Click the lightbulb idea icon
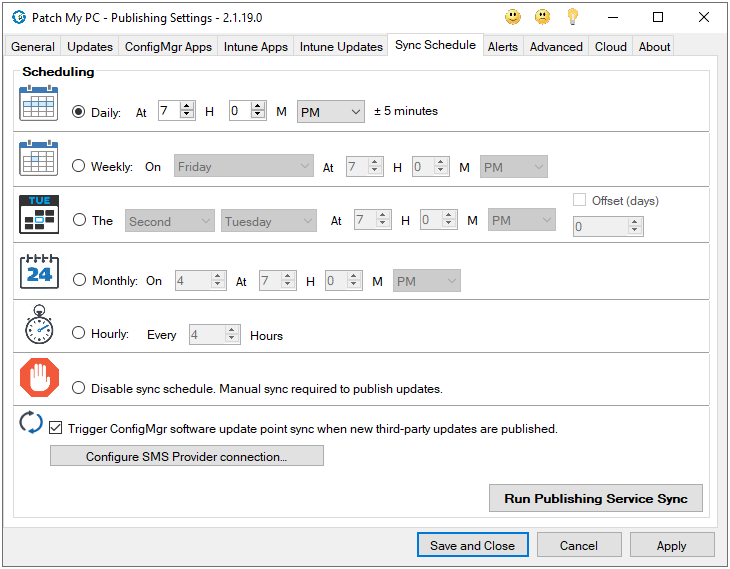 (572, 17)
